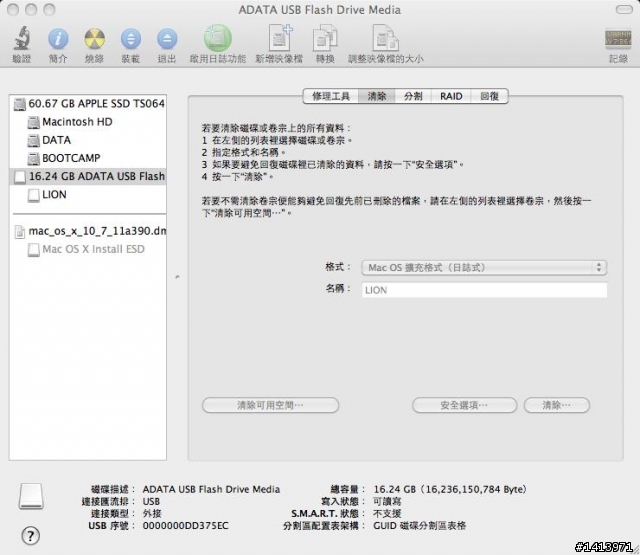Switch to the RAID tab

tap(451, 96)
